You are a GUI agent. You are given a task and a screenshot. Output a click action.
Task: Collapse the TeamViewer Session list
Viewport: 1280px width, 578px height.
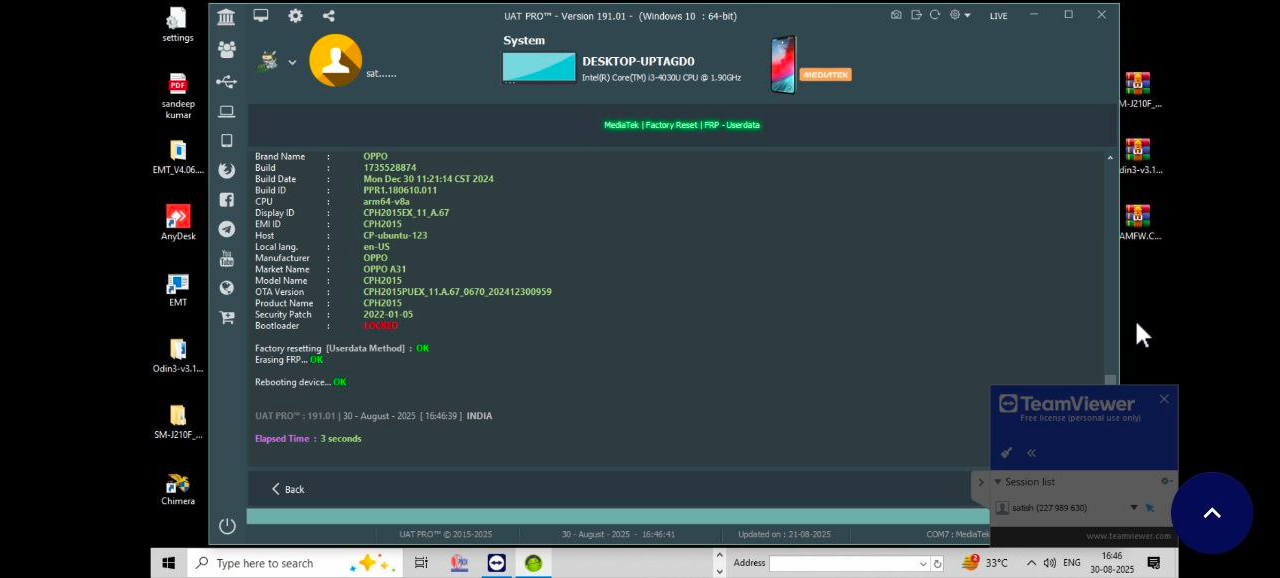coord(997,482)
